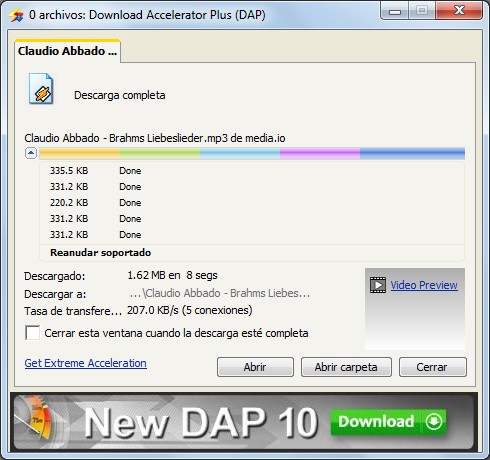Click the Abrir button

255,367
